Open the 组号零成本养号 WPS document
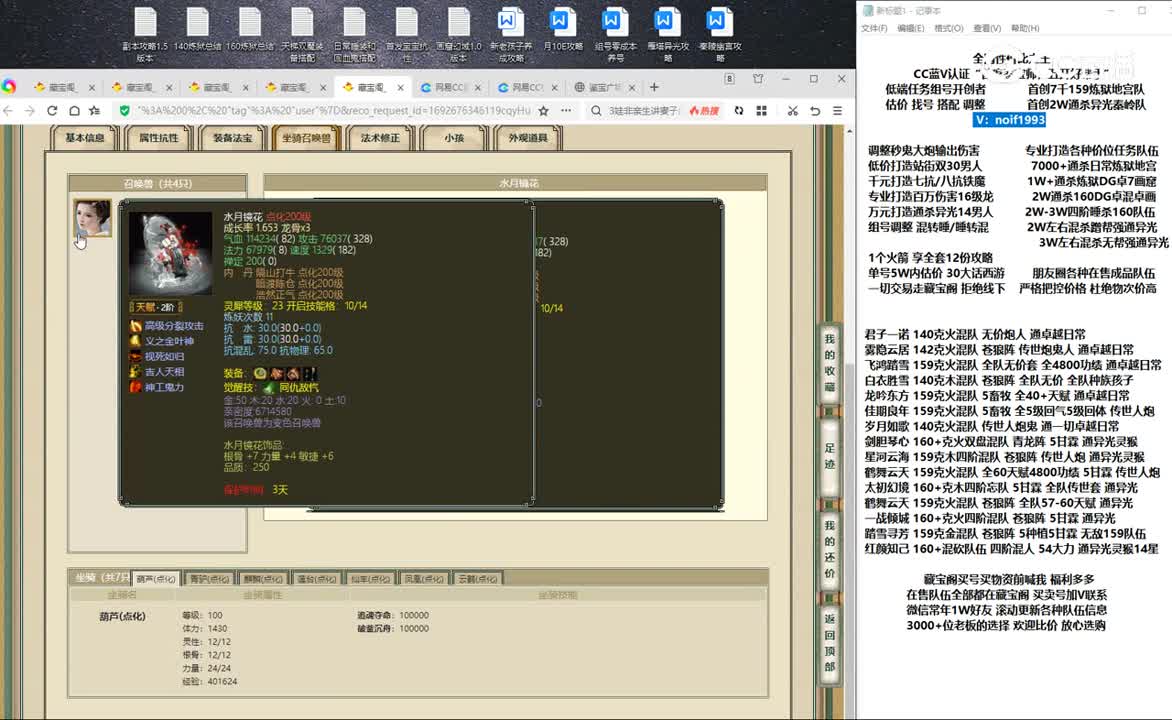1172x720 pixels. (615, 34)
